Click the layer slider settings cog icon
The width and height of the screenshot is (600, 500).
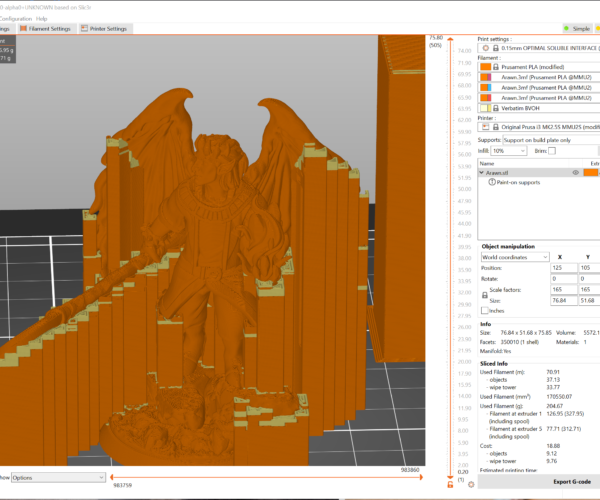471,484
